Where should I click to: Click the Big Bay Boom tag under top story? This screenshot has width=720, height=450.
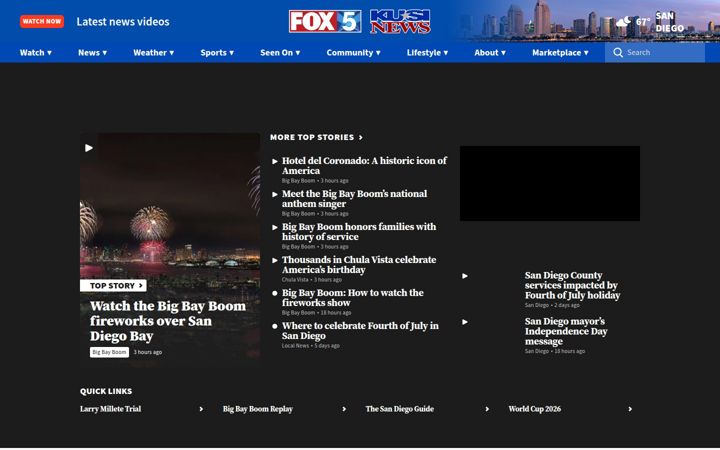tap(109, 352)
